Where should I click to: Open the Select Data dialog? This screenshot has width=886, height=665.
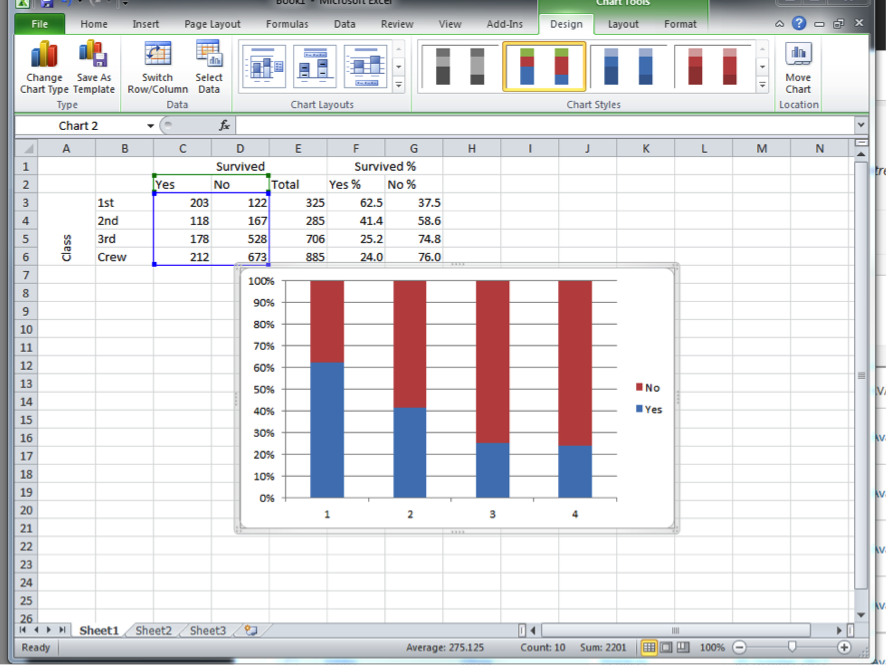tap(209, 55)
